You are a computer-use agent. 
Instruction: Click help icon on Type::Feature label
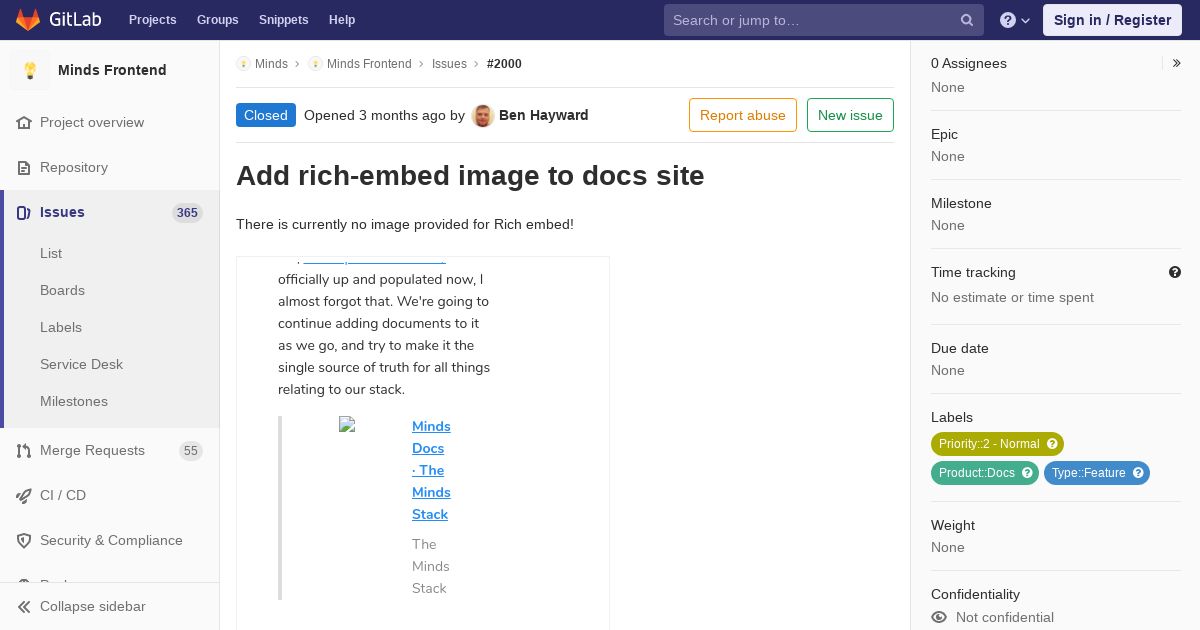tap(1138, 473)
